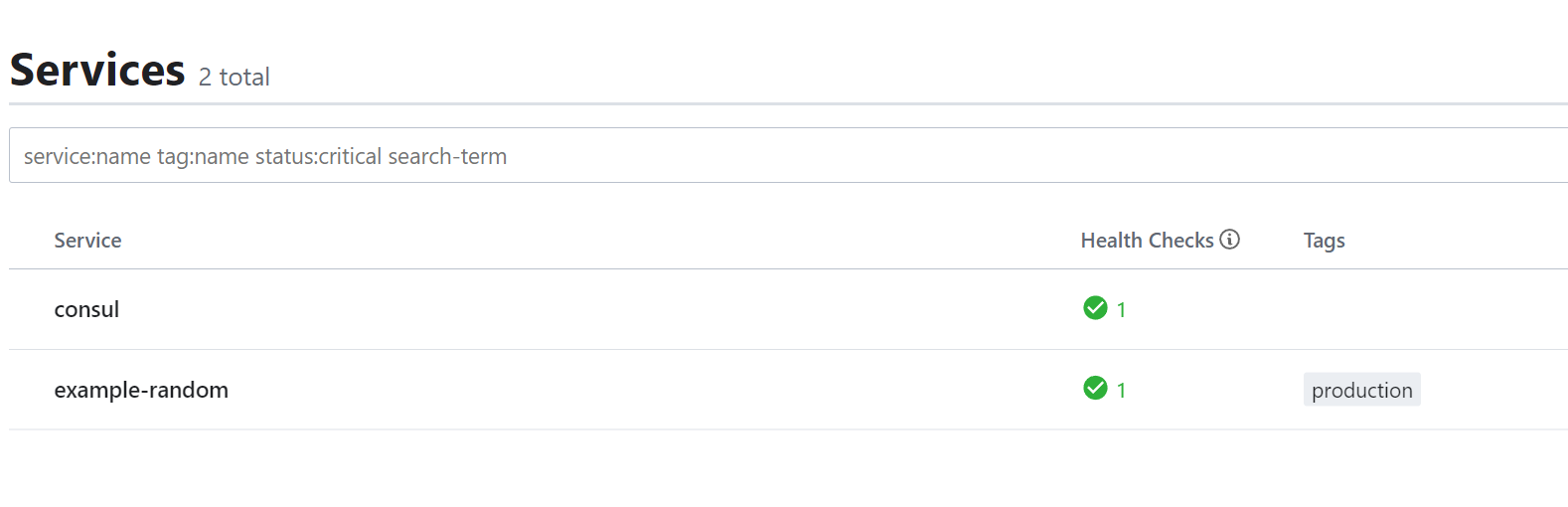Click the blank area below the services table

coord(788,469)
